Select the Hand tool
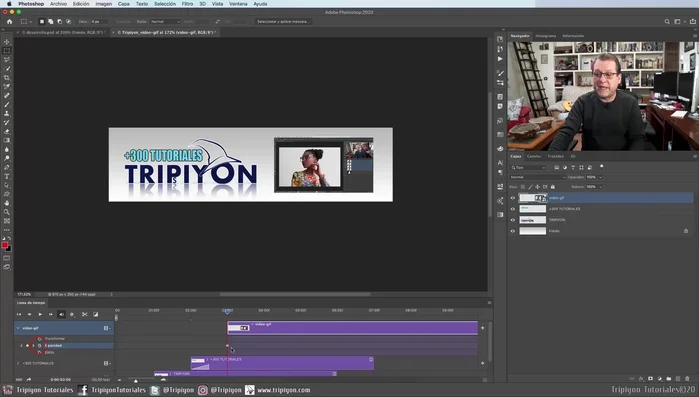This screenshot has height=397, width=699. (x=7, y=203)
